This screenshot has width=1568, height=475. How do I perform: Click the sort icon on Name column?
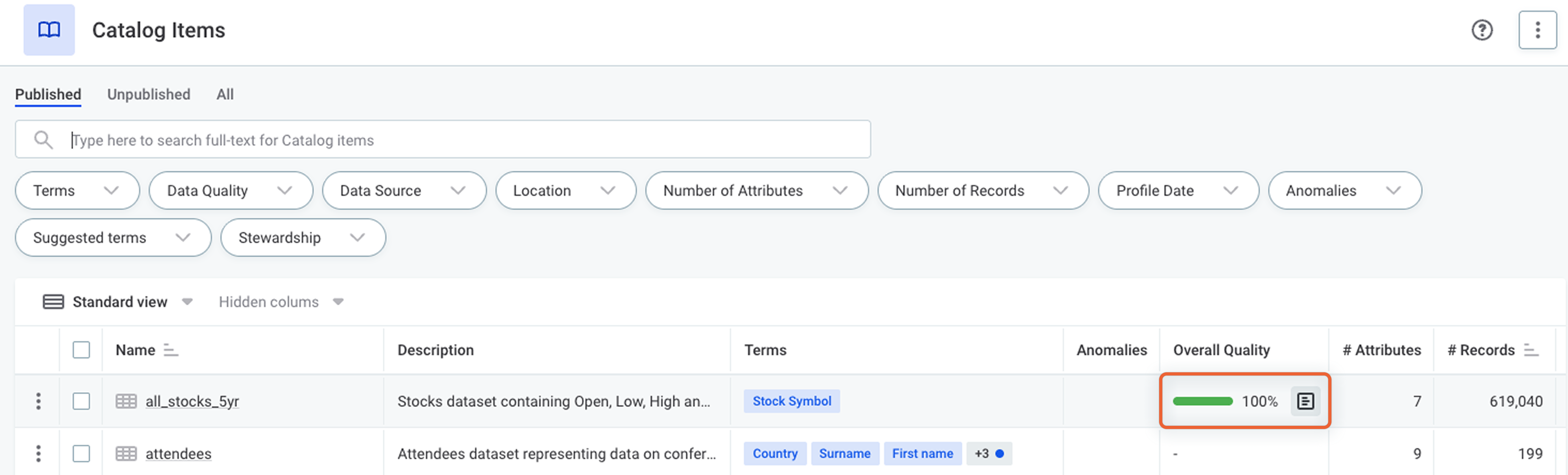pyautogui.click(x=170, y=350)
